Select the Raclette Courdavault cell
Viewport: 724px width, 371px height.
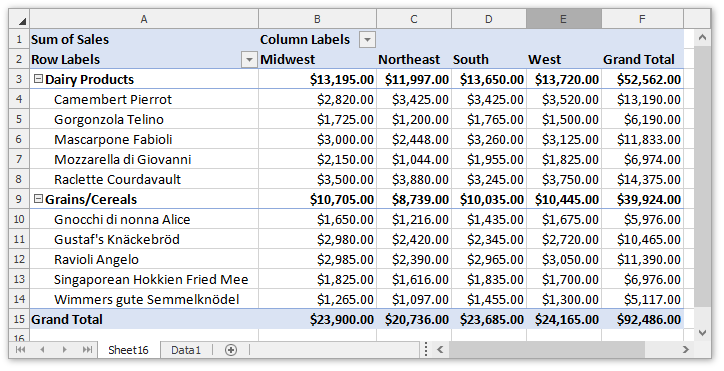click(144, 179)
